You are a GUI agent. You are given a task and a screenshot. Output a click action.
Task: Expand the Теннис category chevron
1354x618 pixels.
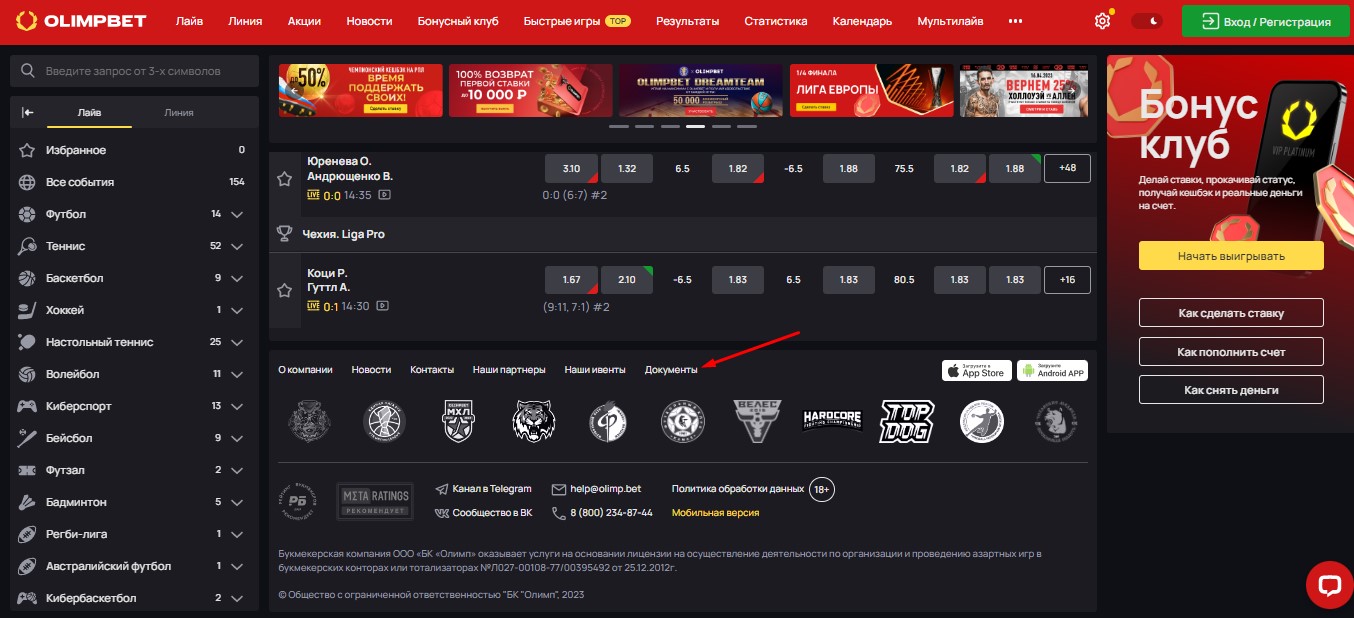[237, 246]
